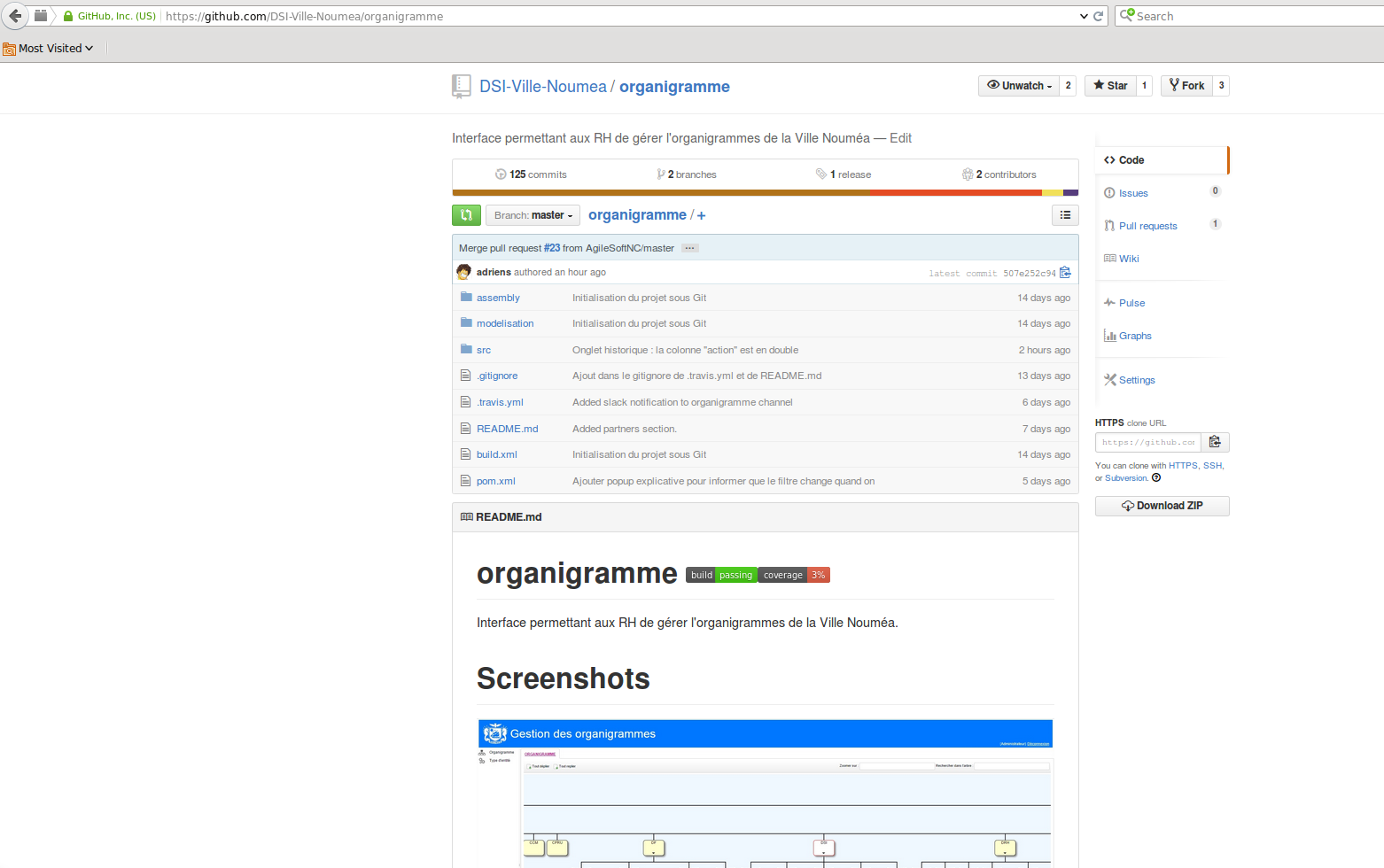Click the organigramme repository title link

pos(674,86)
